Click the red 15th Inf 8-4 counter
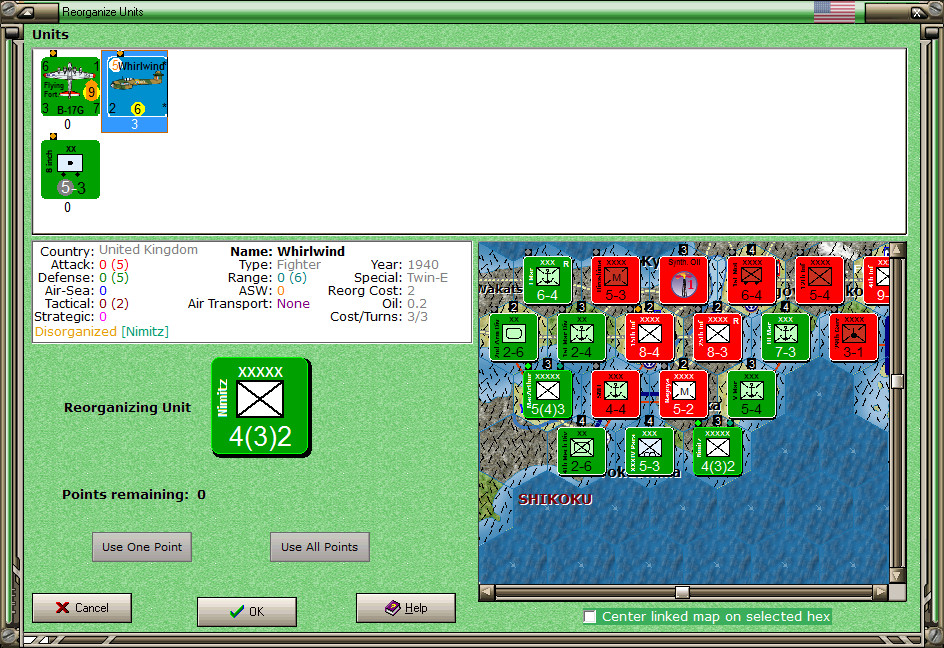This screenshot has width=944, height=648. click(650, 337)
